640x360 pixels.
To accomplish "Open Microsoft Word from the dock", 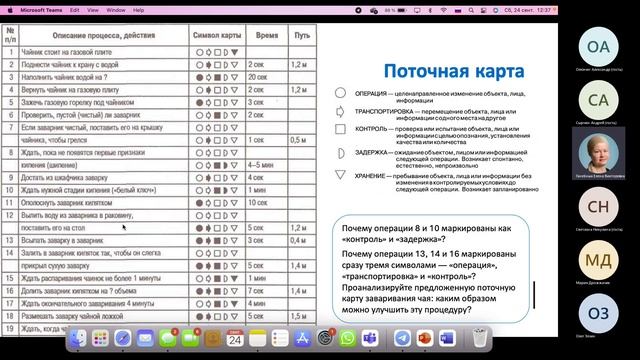I will pos(447,338).
